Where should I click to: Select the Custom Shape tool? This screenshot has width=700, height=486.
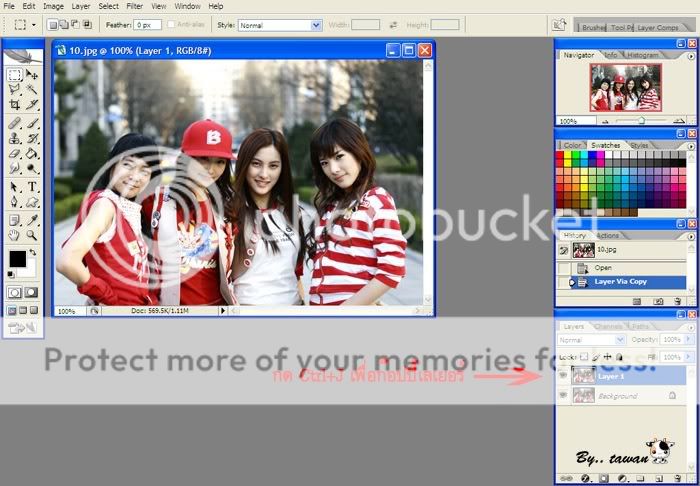pos(32,202)
